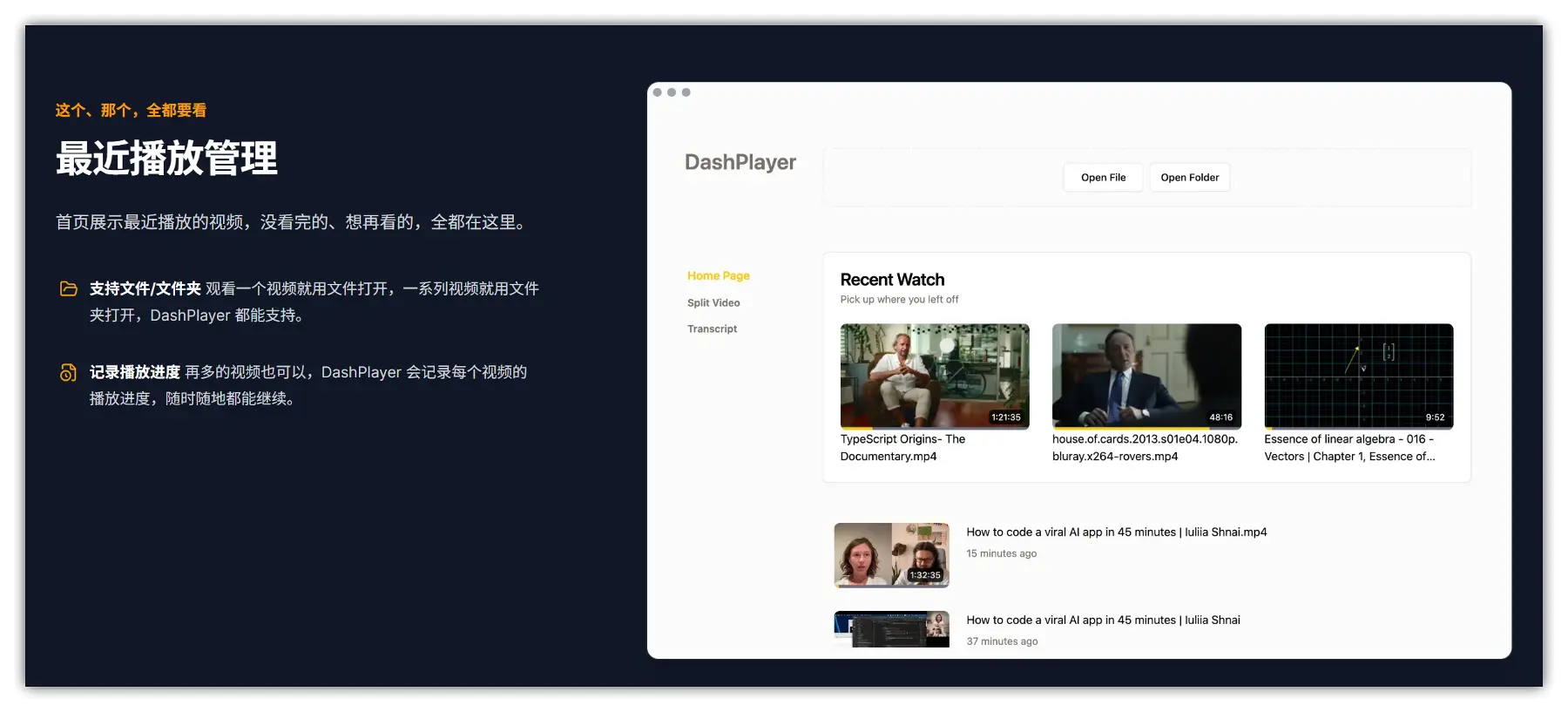Image resolution: width=1568 pixels, height=712 pixels.
Task: Click the 9:52 duration badge
Action: pos(1435,417)
